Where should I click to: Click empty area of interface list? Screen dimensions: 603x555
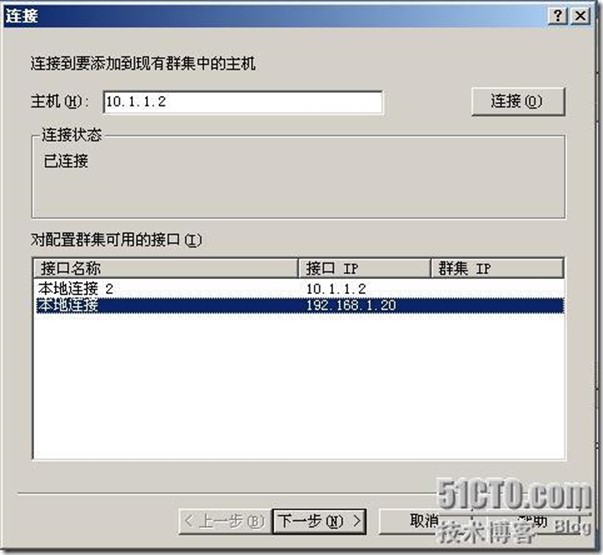[x=298, y=385]
